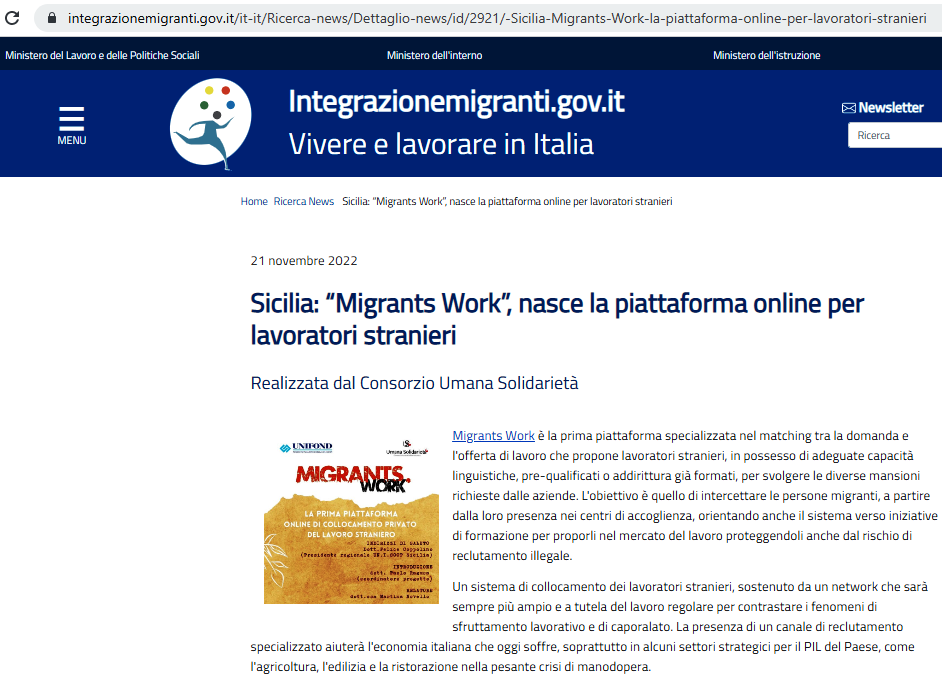Select the browser address bar URL
Screen dimensions: 942x690
point(497,19)
